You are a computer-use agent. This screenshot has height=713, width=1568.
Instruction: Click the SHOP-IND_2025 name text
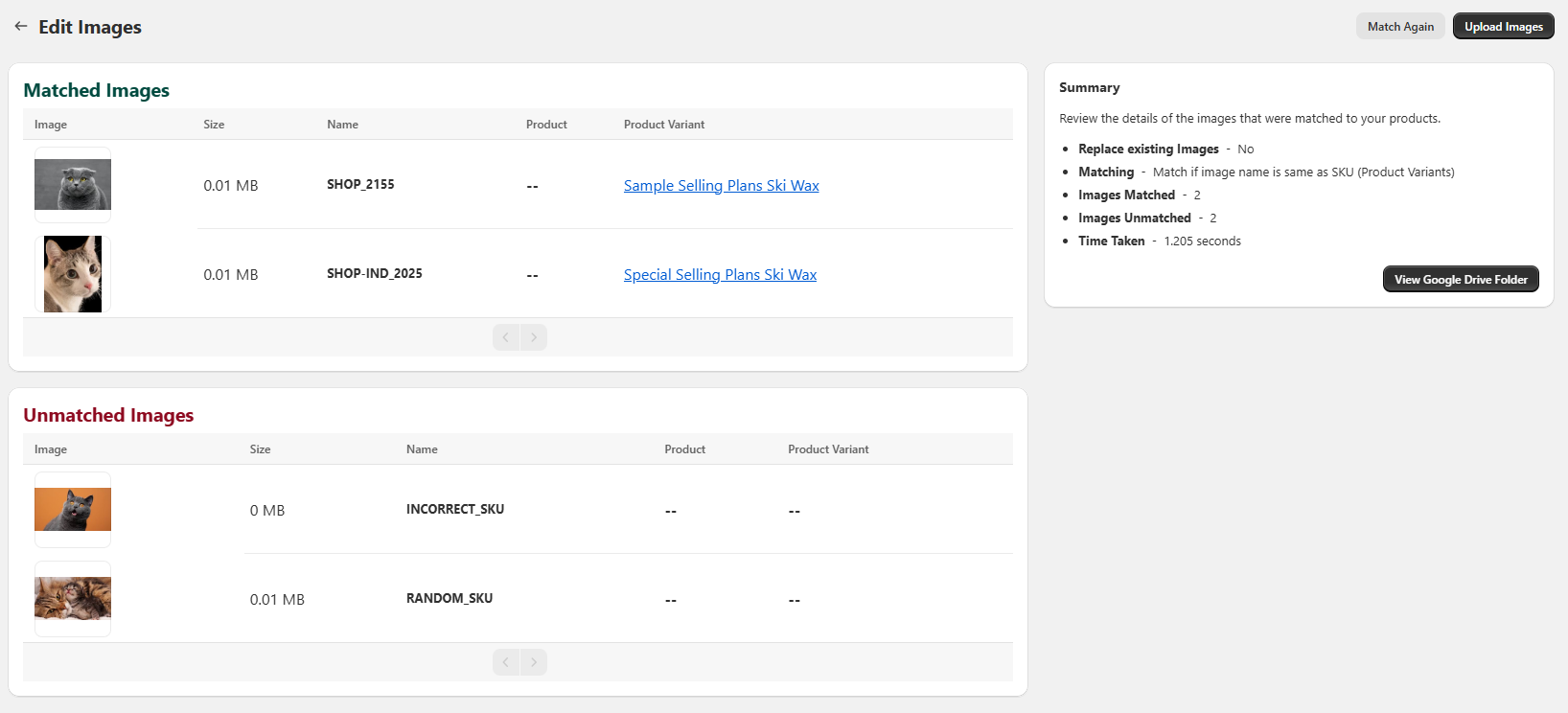[x=374, y=274]
